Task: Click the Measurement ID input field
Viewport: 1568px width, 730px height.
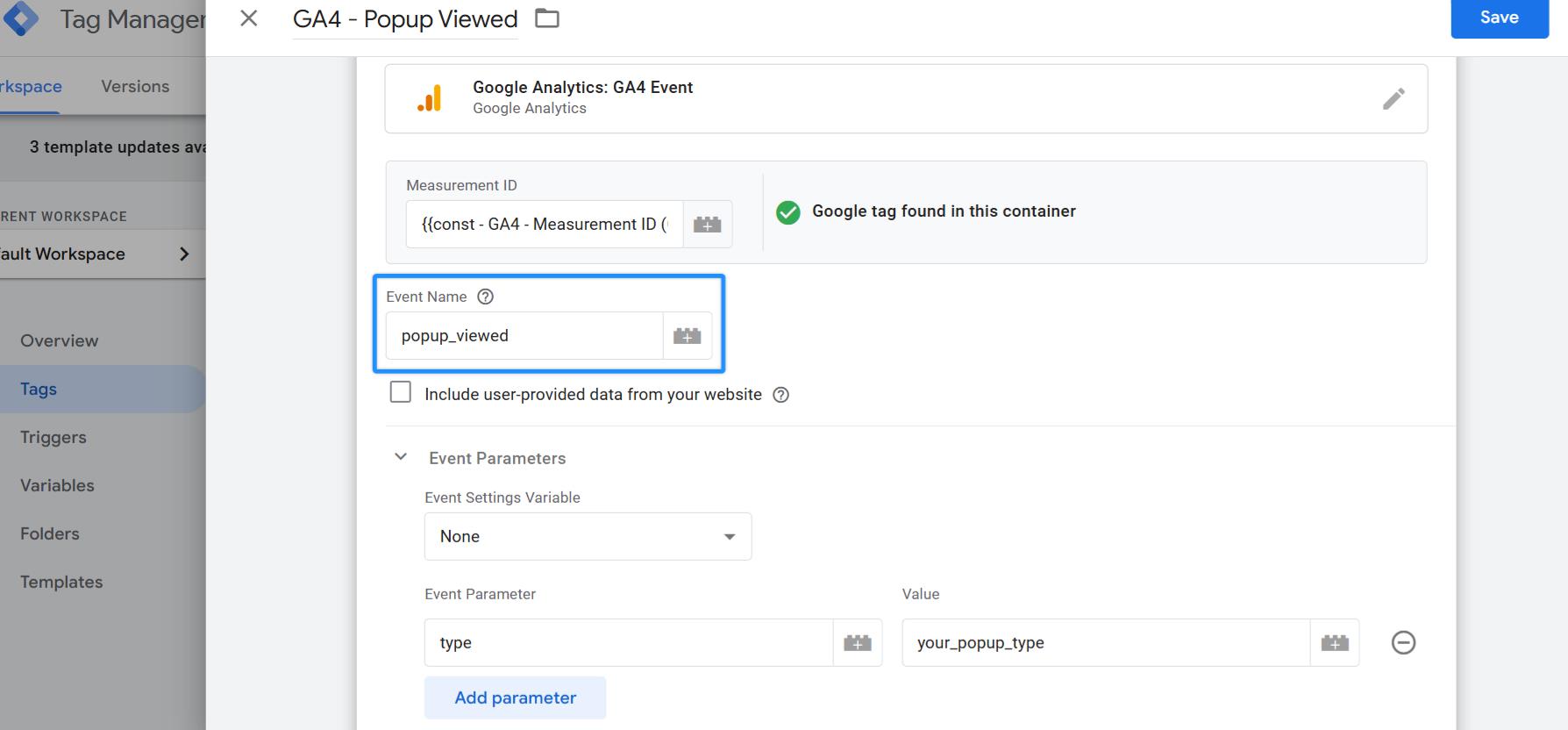Action: [545, 225]
